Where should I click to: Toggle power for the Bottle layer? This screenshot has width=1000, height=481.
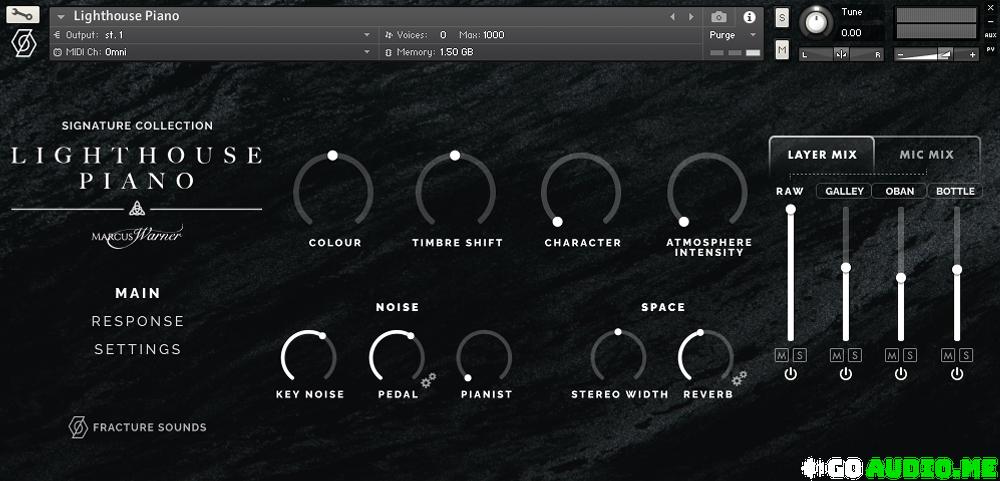957,374
